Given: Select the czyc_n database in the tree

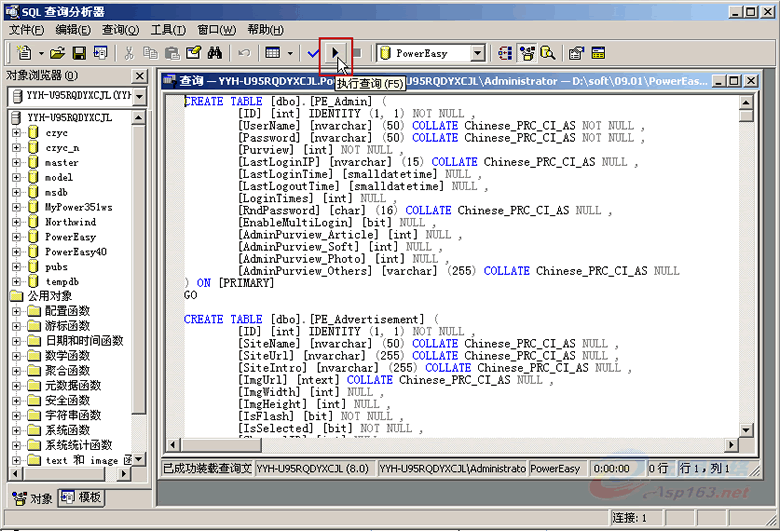Looking at the screenshot, I should tap(62, 148).
